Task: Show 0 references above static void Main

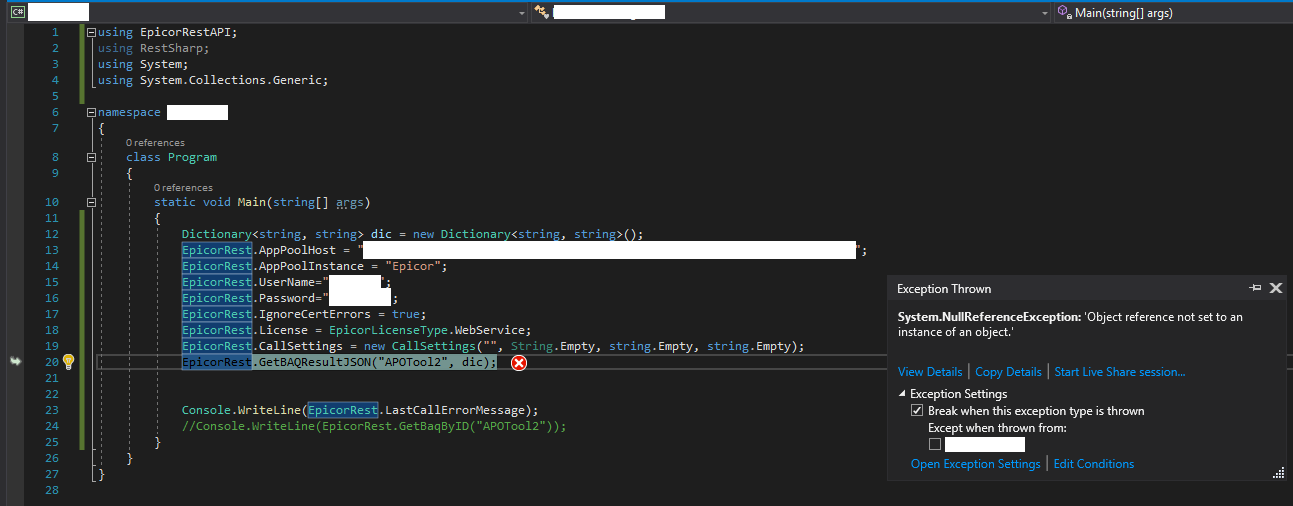Action: (x=183, y=188)
